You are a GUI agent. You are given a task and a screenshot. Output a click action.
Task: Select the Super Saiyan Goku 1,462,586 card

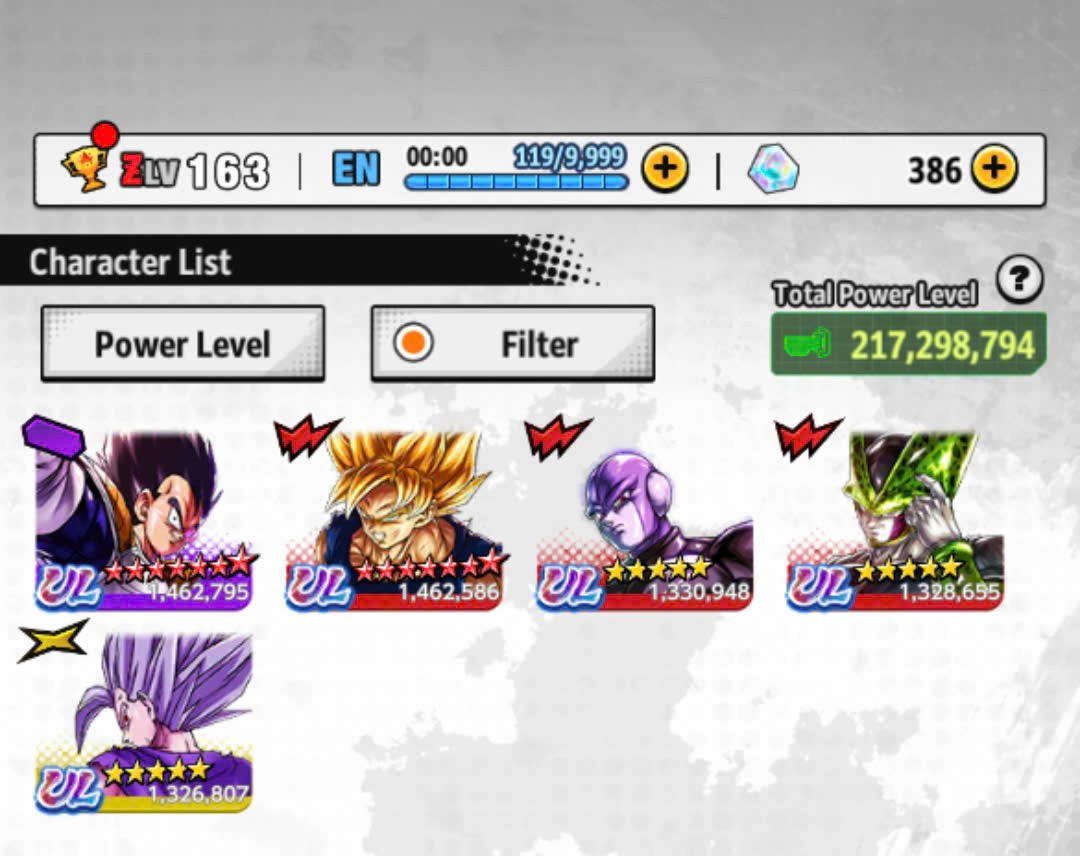click(394, 520)
